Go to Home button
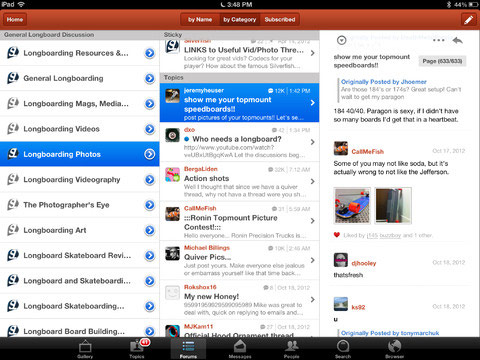 tap(15, 20)
